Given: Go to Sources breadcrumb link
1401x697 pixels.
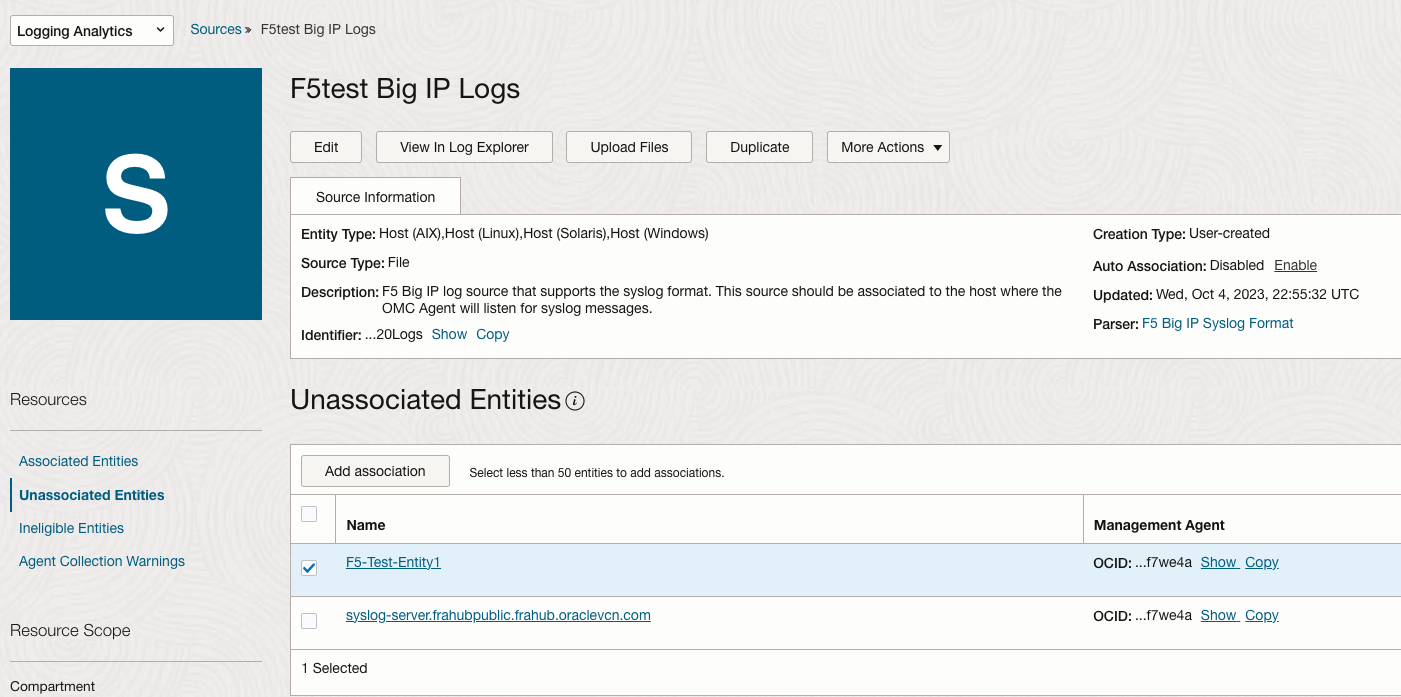Looking at the screenshot, I should coord(216,29).
